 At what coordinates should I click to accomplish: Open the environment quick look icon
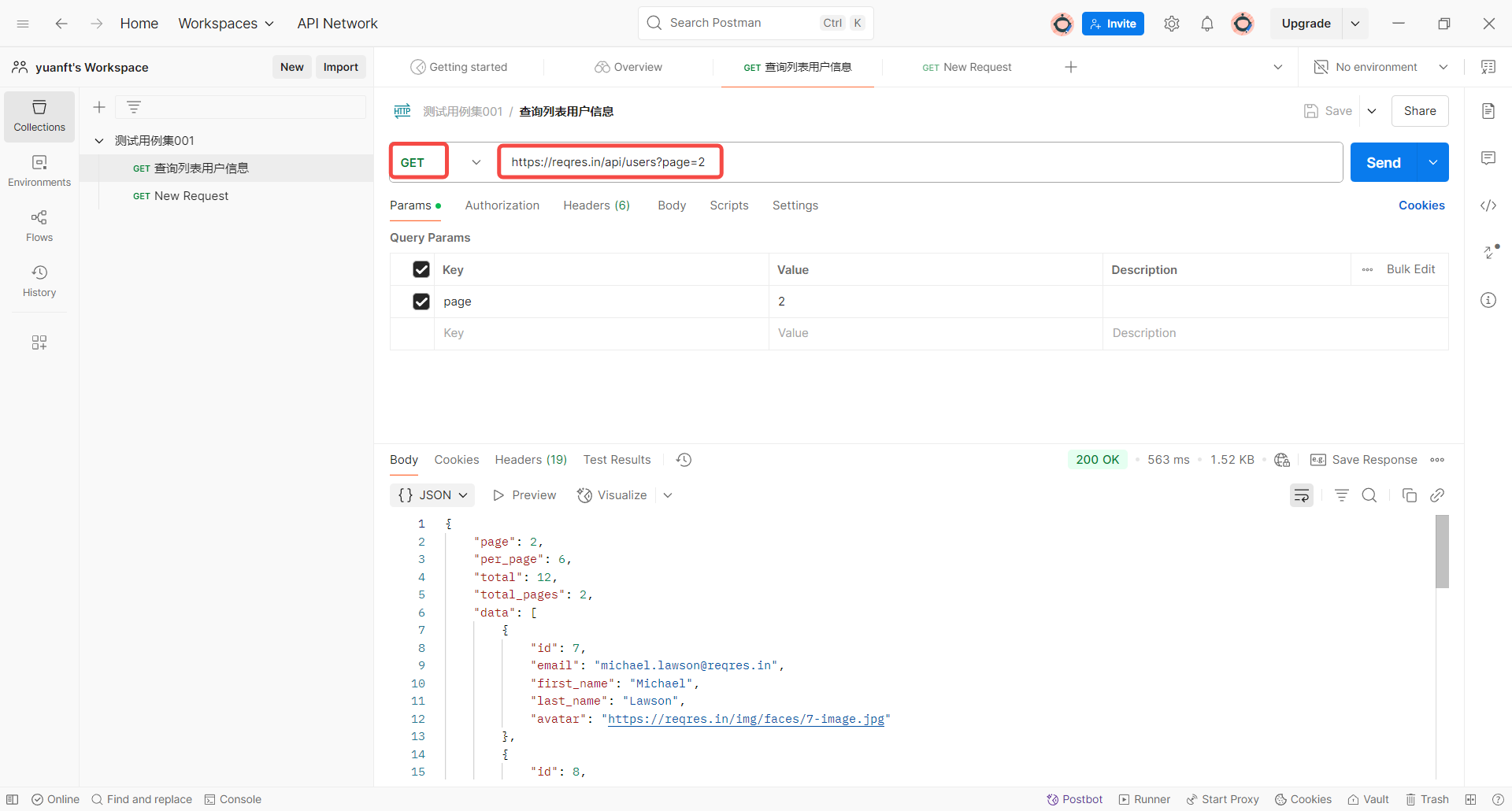point(1488,67)
